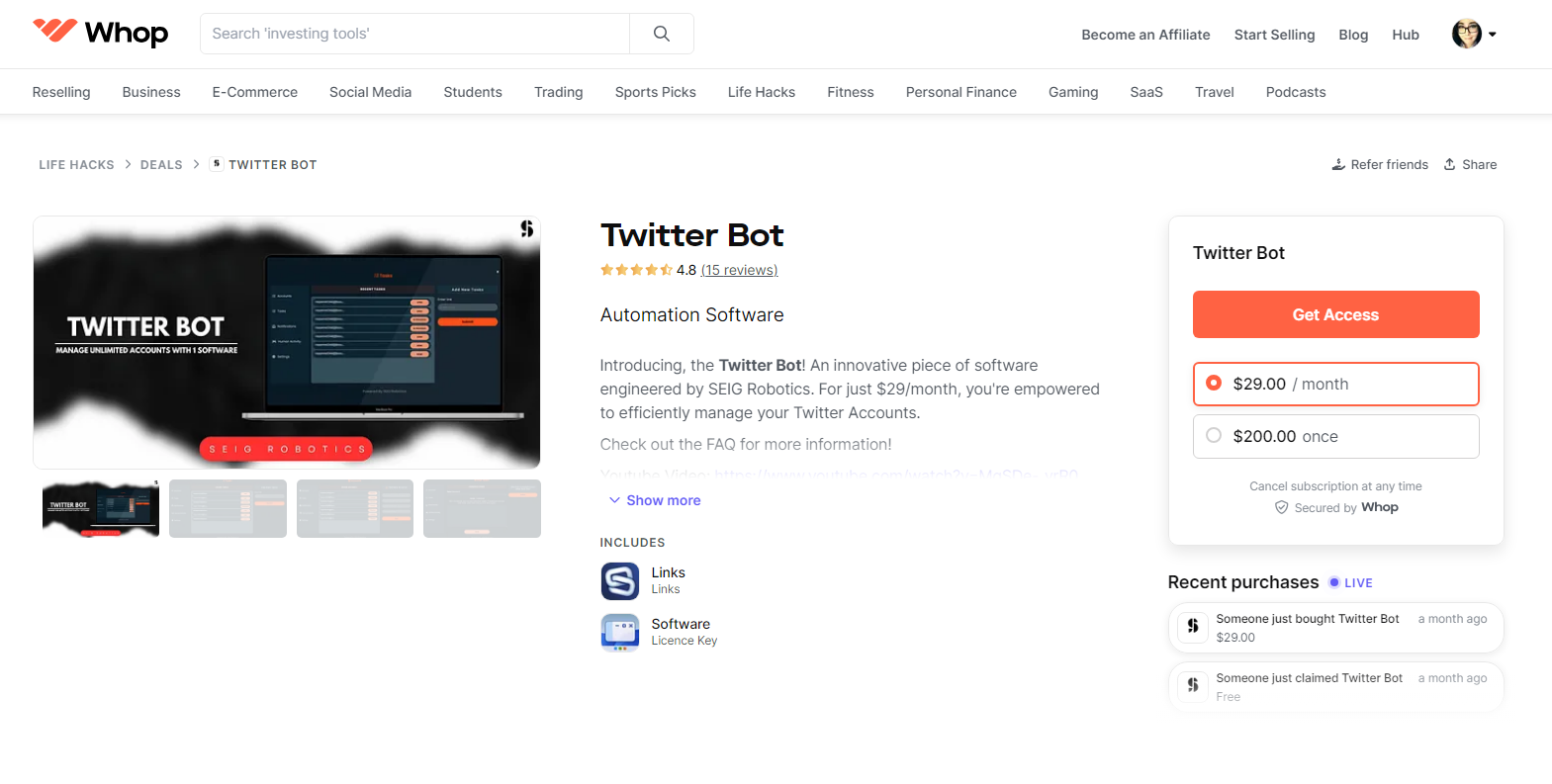Image resolution: width=1552 pixels, height=784 pixels.
Task: Click the search 'investing tools' field
Action: [415, 34]
